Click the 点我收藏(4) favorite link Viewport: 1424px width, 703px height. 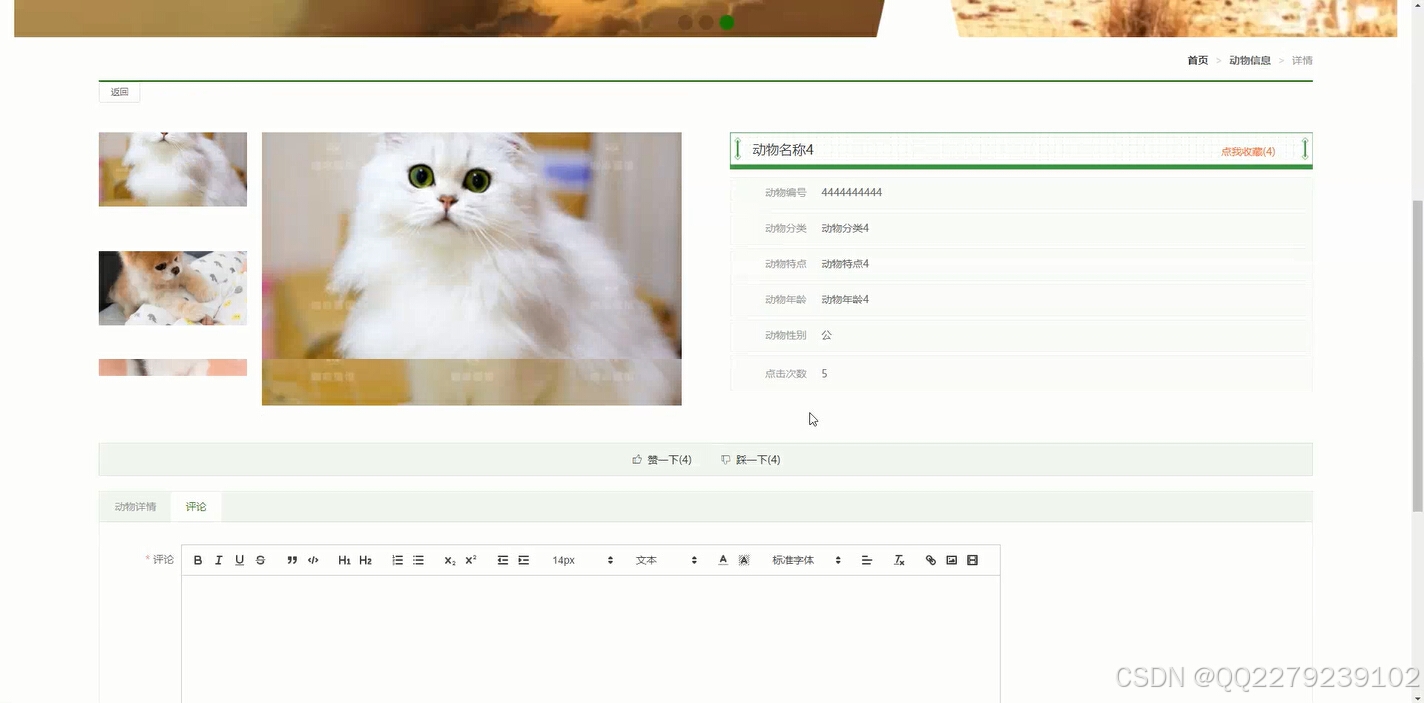click(x=1251, y=152)
